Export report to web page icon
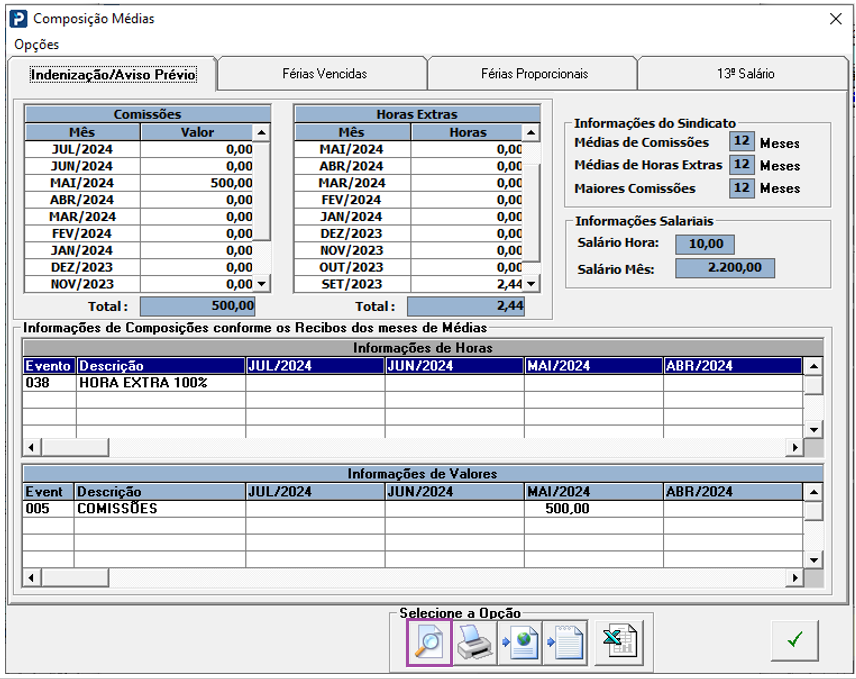 [520, 642]
